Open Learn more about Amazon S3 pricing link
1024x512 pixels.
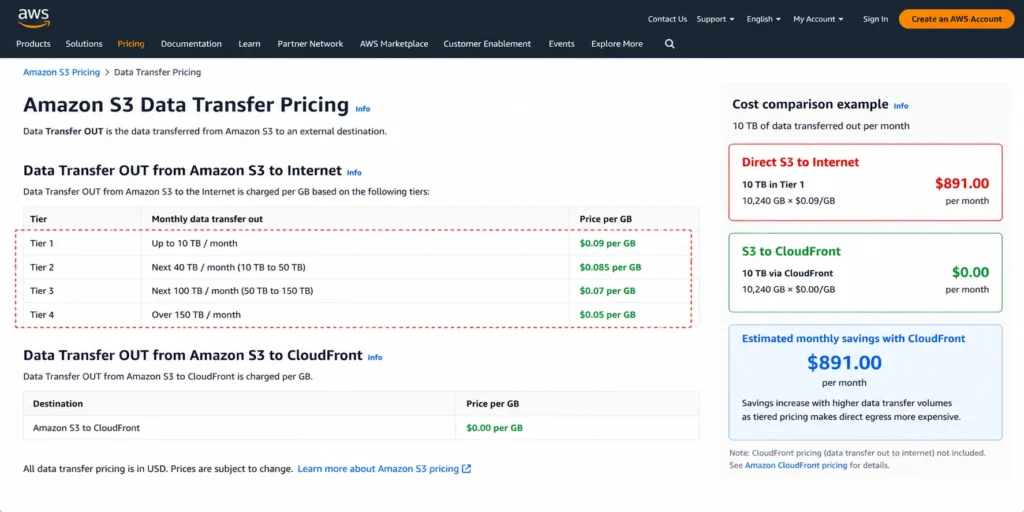click(x=384, y=469)
